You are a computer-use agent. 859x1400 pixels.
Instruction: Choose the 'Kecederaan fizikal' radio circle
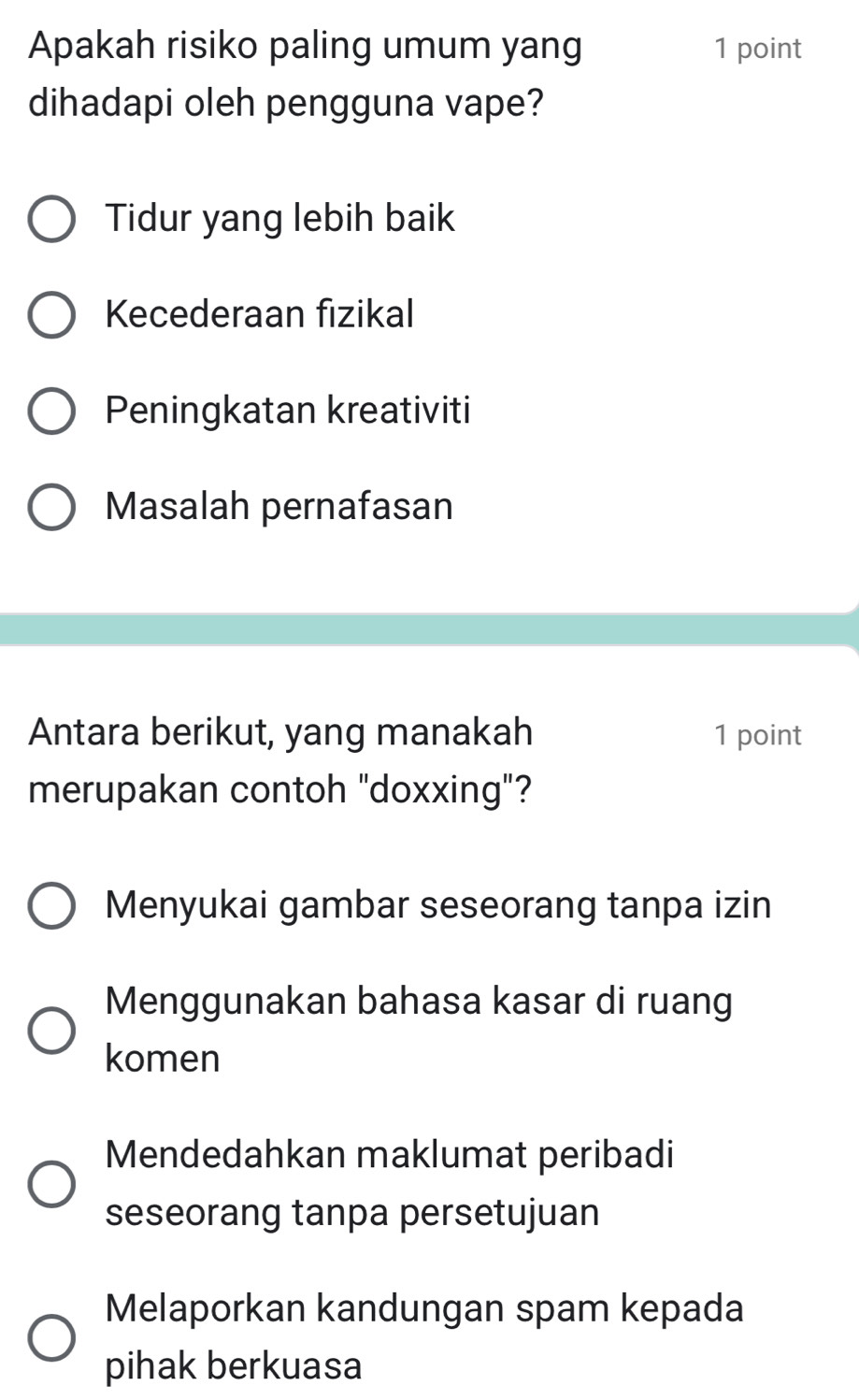[x=51, y=315]
